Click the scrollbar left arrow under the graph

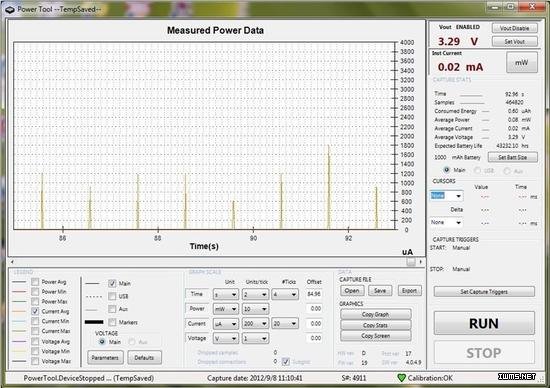12,262
